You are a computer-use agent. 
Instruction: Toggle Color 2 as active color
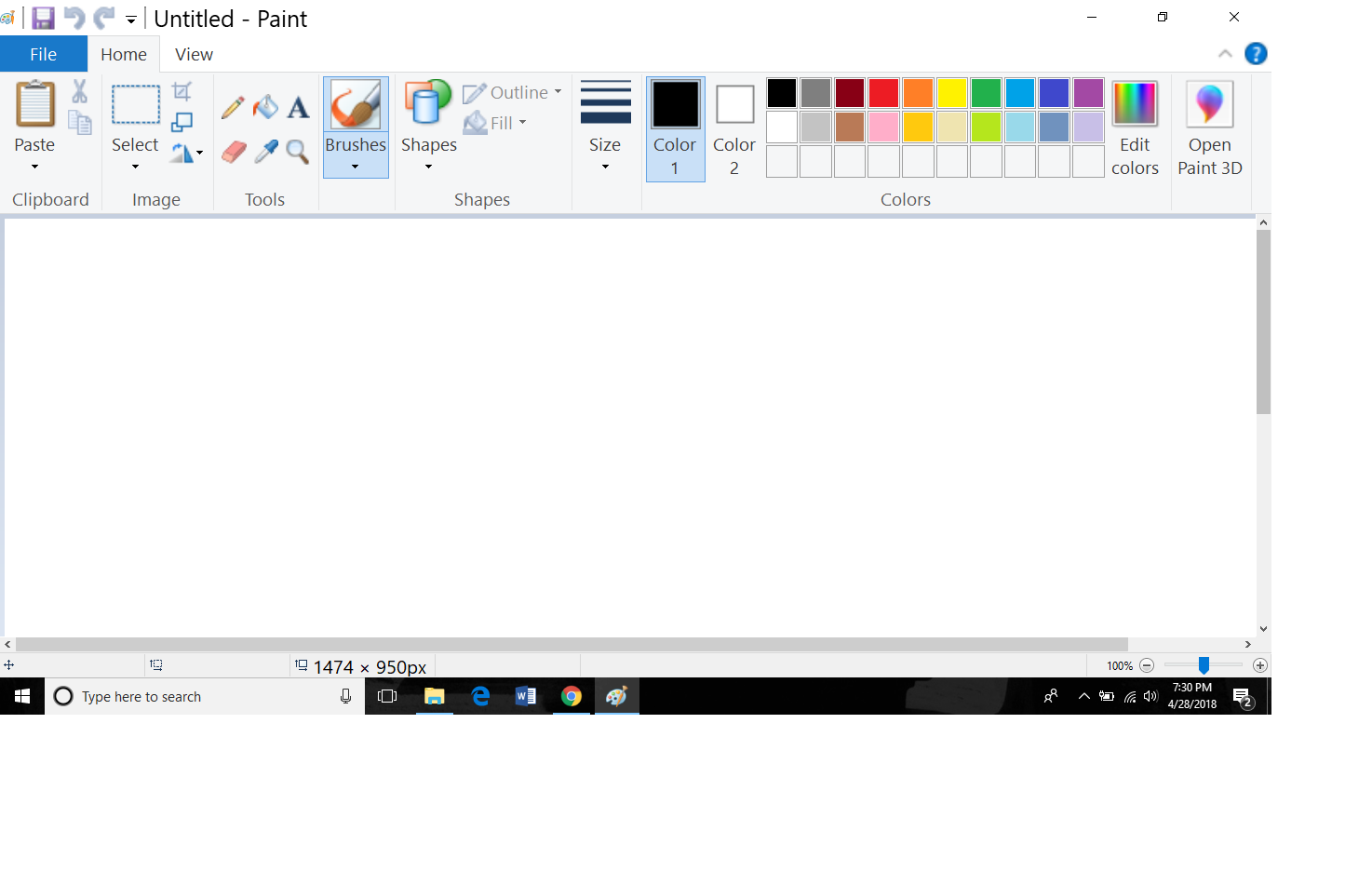pyautogui.click(x=733, y=128)
